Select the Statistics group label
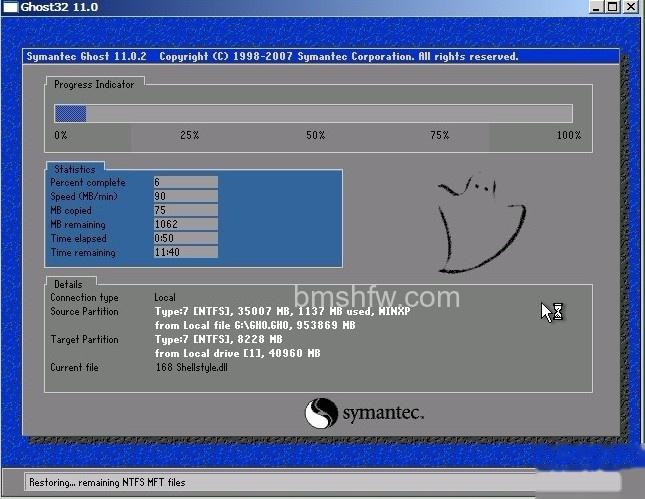 click(x=74, y=169)
